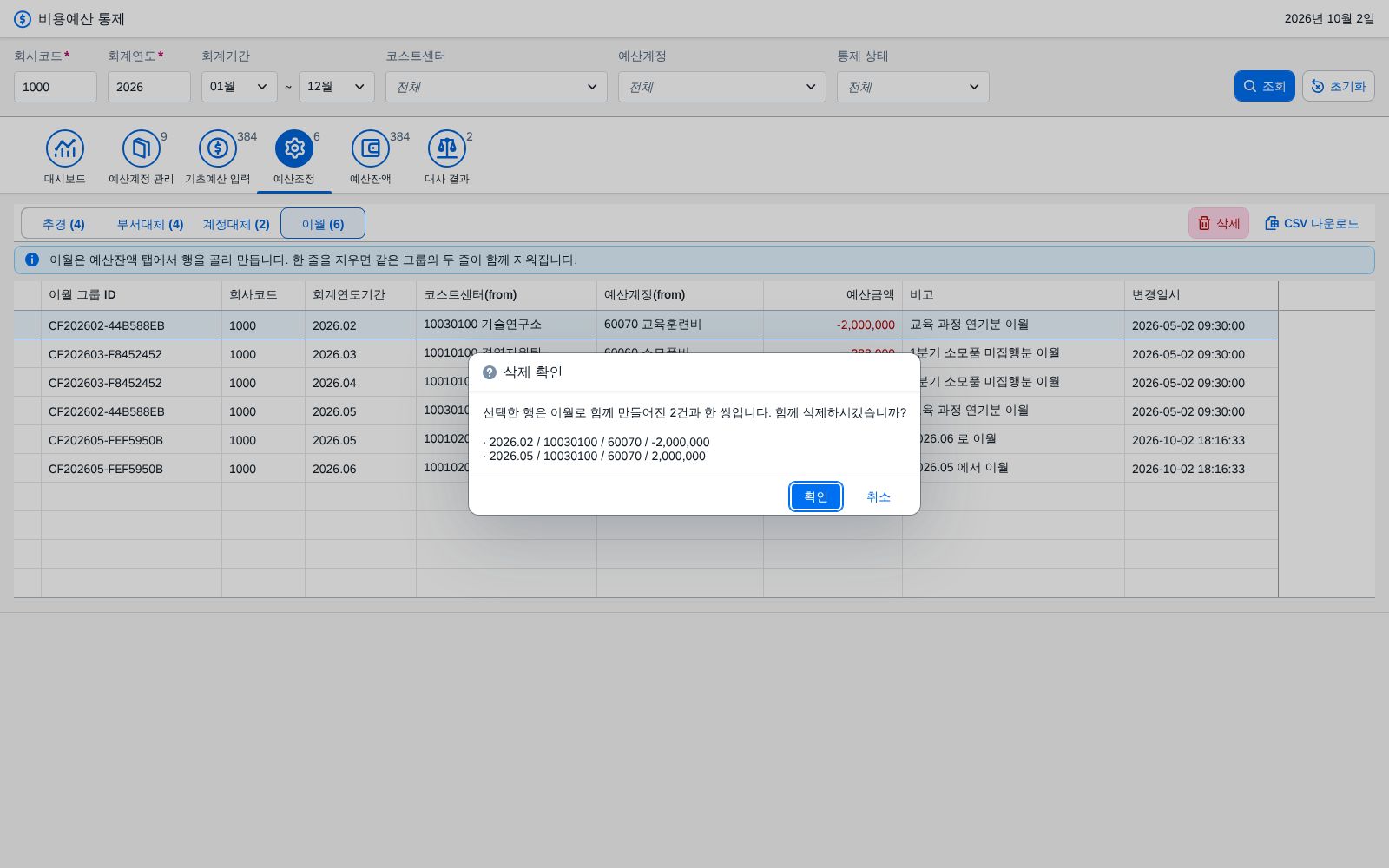Viewport: 1389px width, 868px height.
Task: Click the 회계연도 input field
Action: click(149, 87)
